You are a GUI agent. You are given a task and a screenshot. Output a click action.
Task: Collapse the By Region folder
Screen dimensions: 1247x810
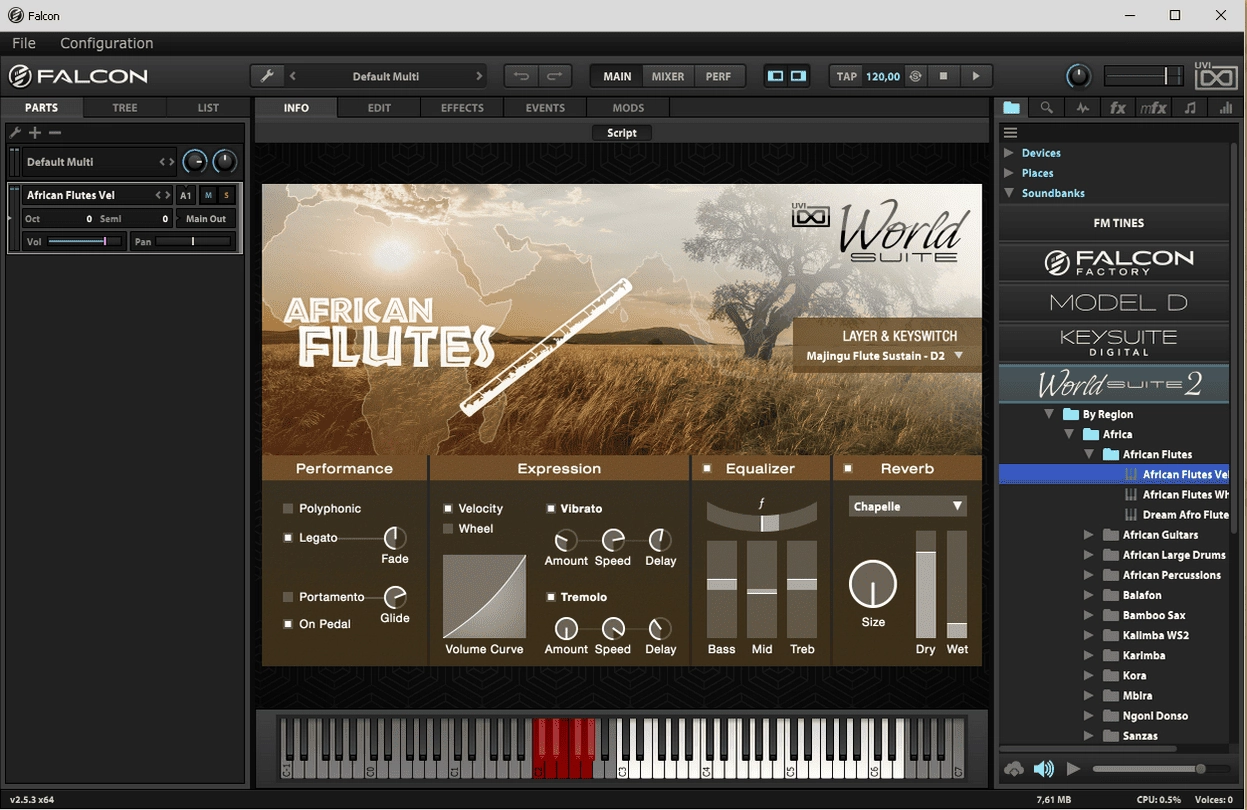click(1049, 414)
